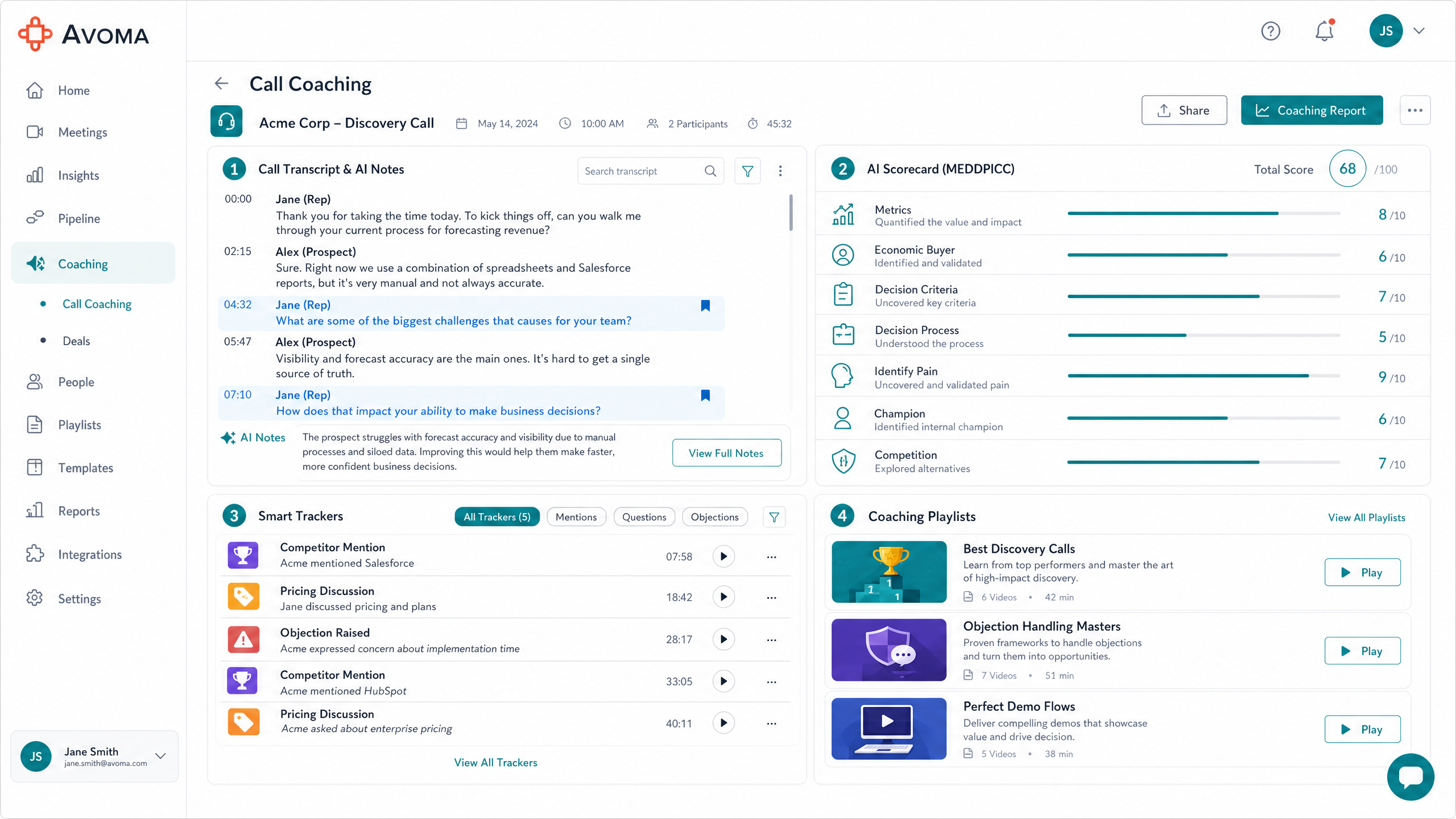Click the Share button
This screenshot has width=1456, height=819.
point(1184,110)
